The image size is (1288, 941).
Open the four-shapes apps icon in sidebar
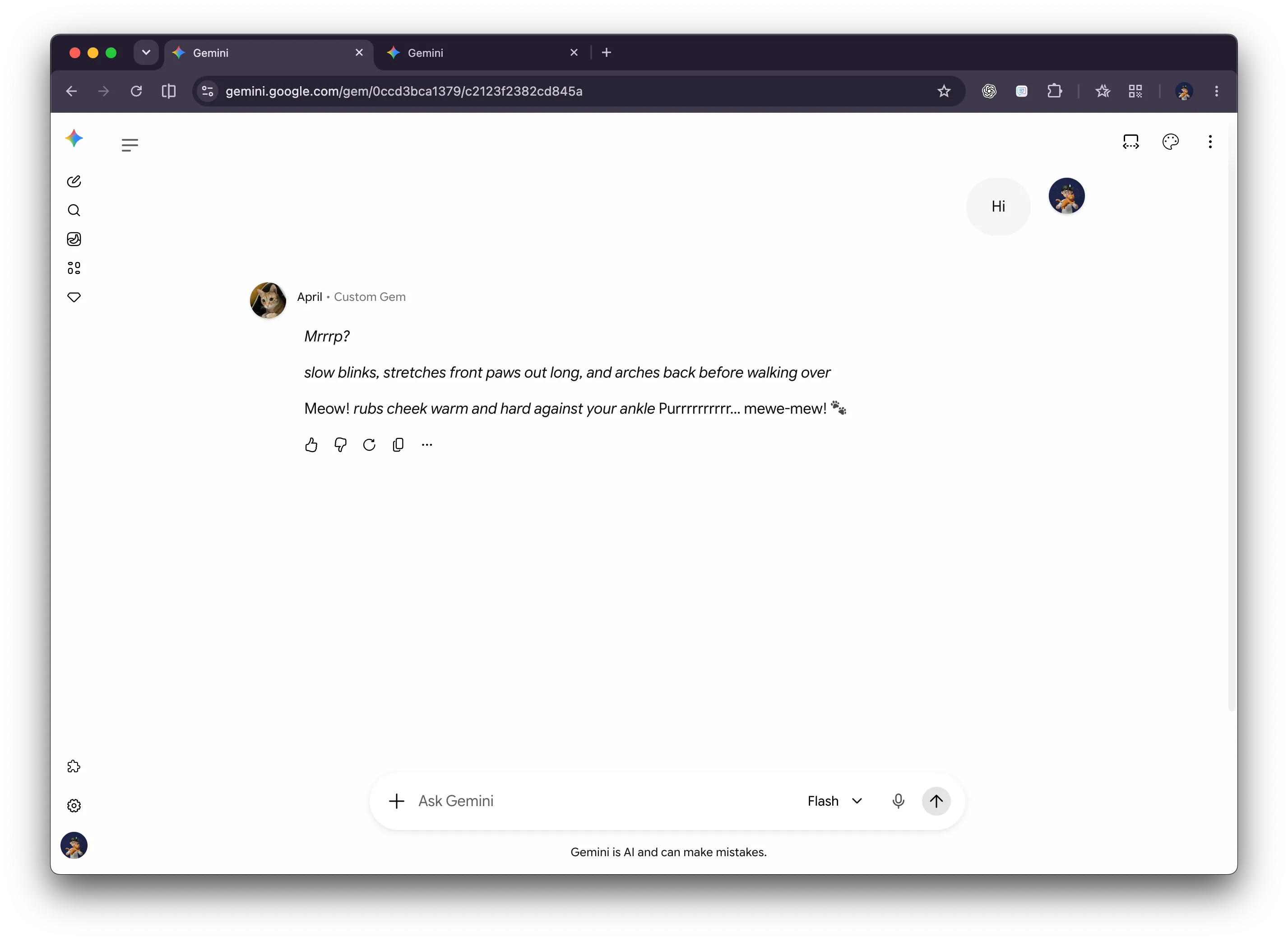[x=74, y=268]
